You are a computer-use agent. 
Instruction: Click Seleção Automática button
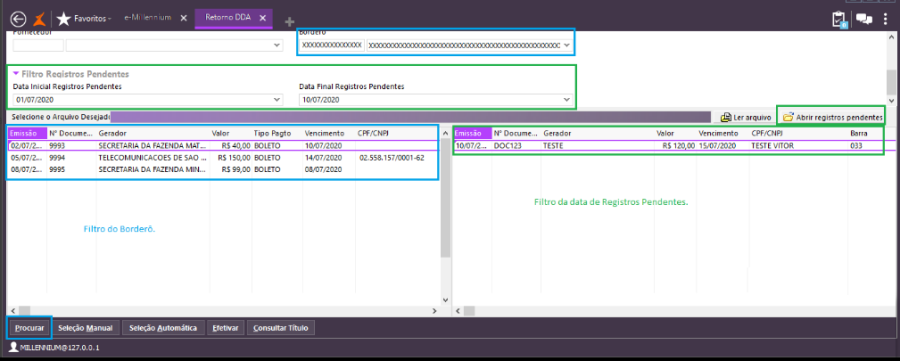click(x=164, y=328)
